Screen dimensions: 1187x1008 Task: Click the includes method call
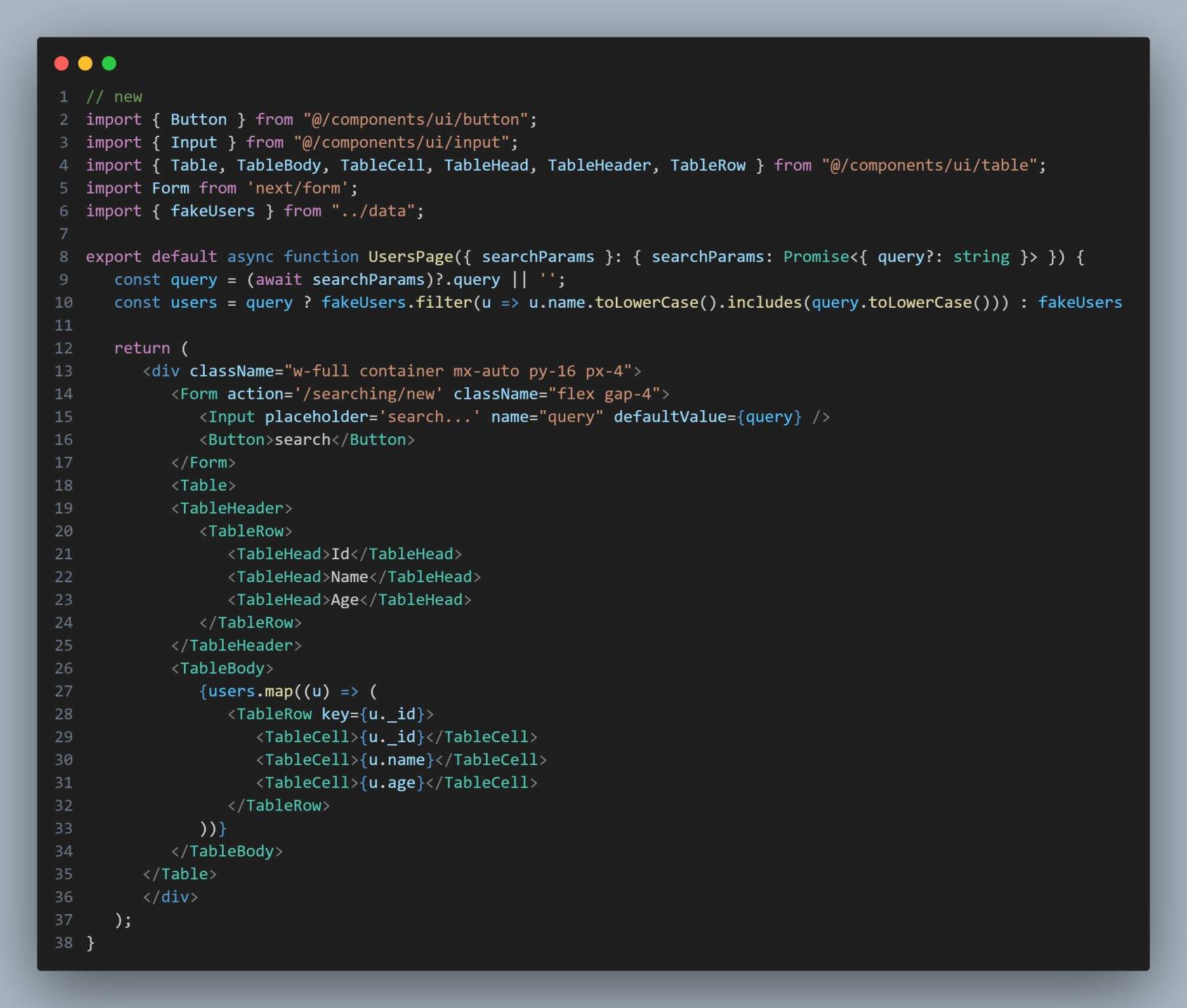click(x=764, y=303)
